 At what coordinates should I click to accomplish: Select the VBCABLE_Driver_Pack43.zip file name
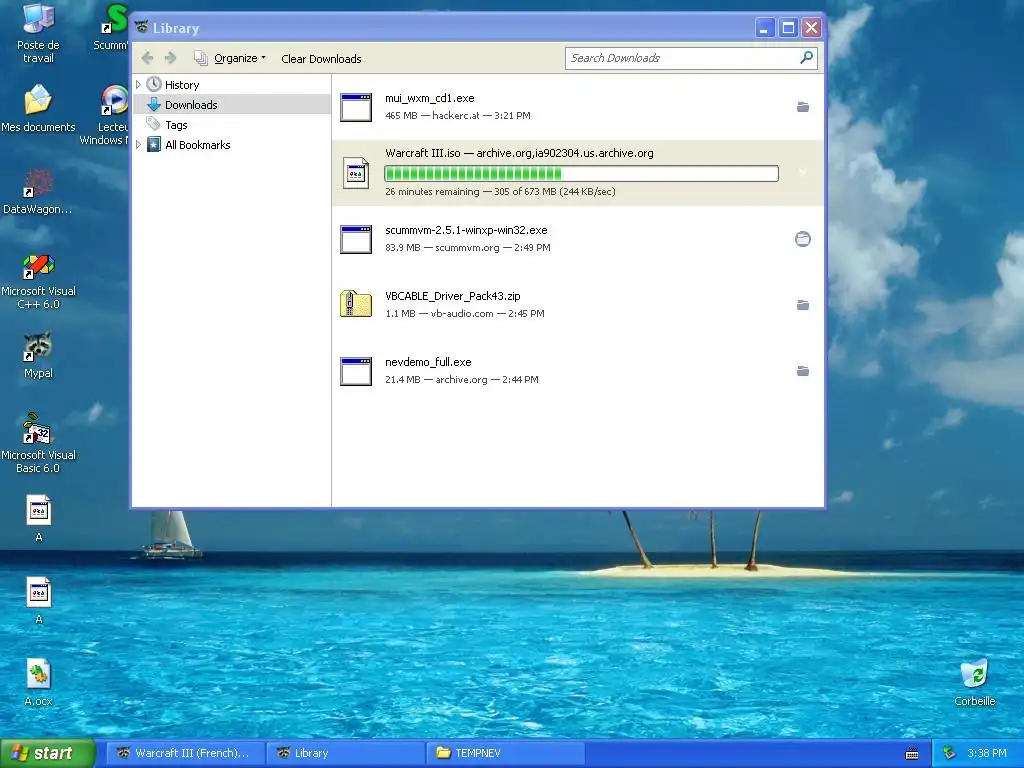(x=453, y=296)
